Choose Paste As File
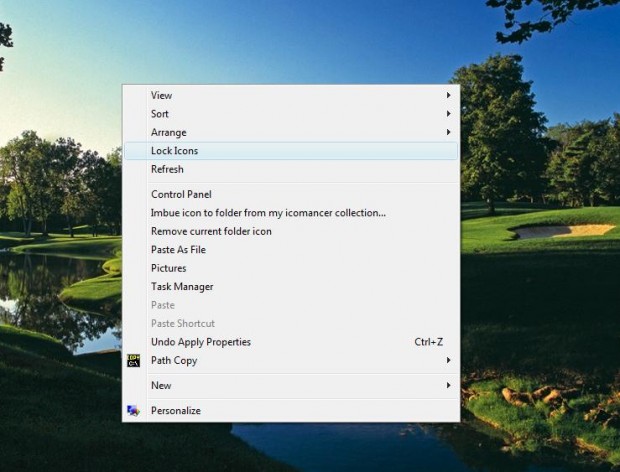 pyautogui.click(x=178, y=249)
